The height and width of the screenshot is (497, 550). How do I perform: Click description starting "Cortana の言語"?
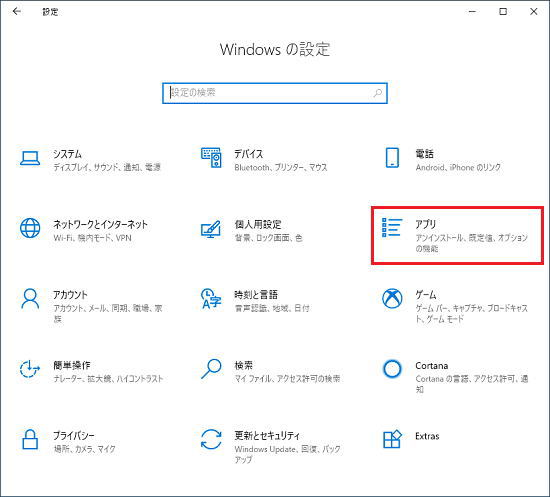click(472, 384)
